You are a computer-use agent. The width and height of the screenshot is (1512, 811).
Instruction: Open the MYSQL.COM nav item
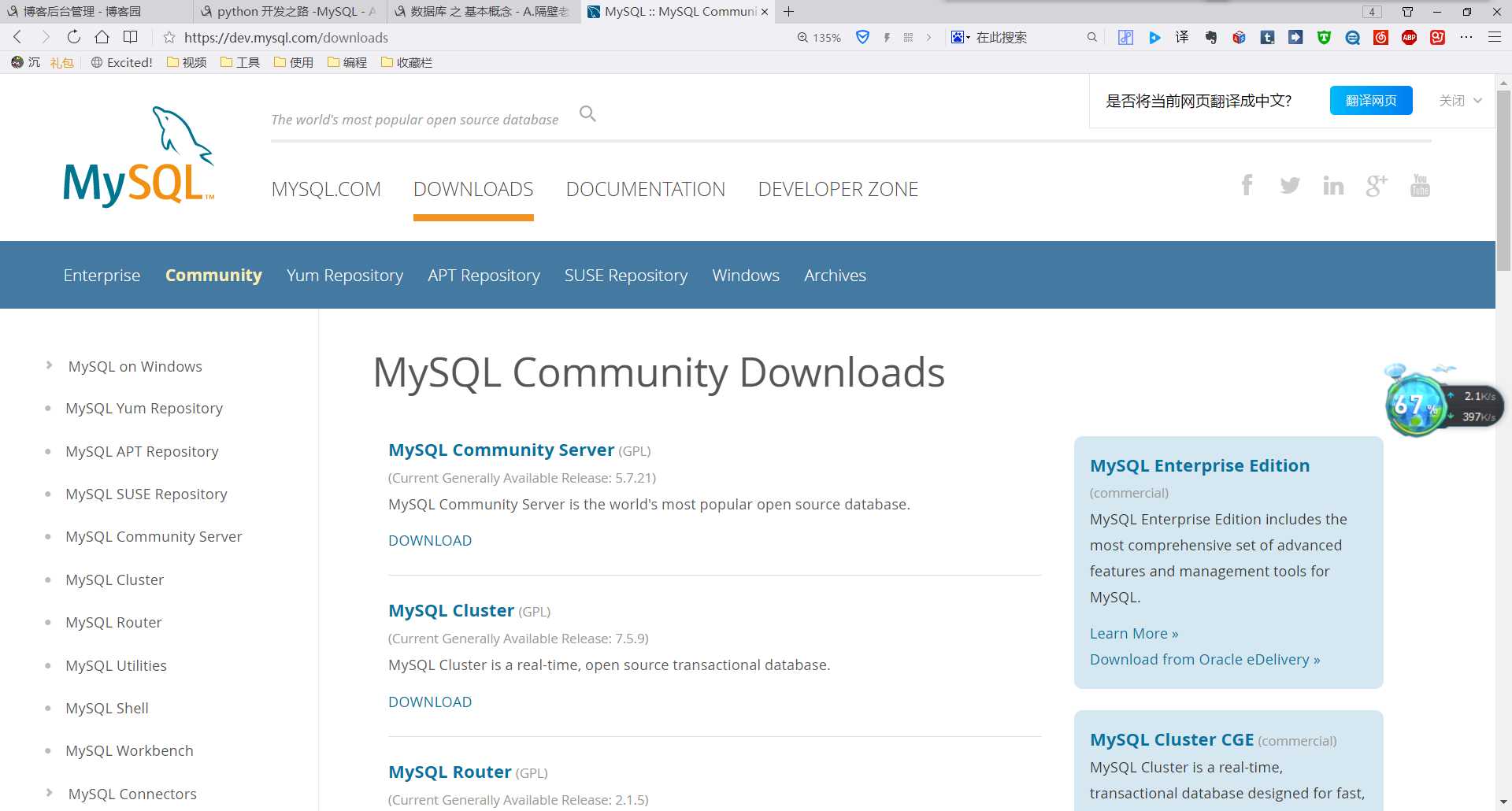326,189
